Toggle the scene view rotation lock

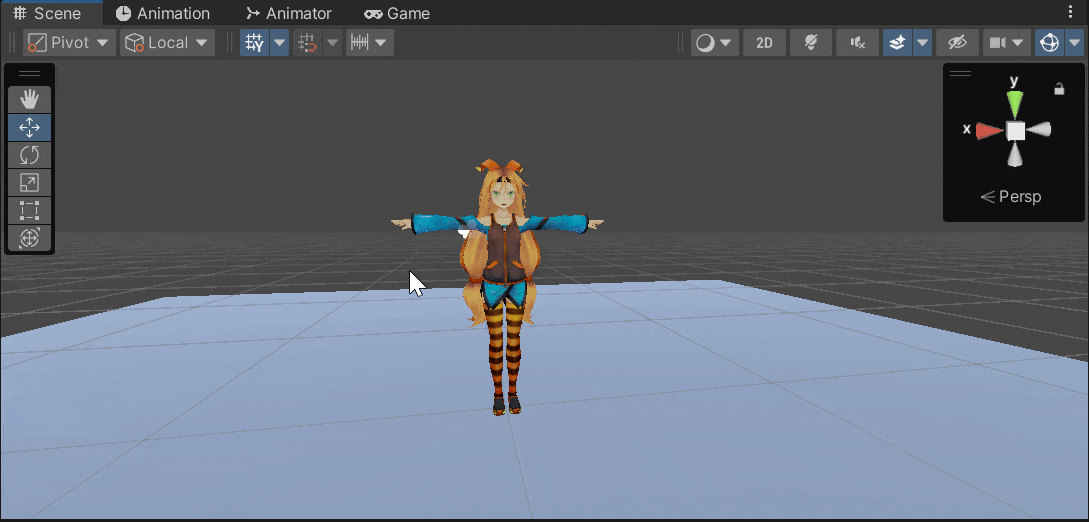[1059, 89]
